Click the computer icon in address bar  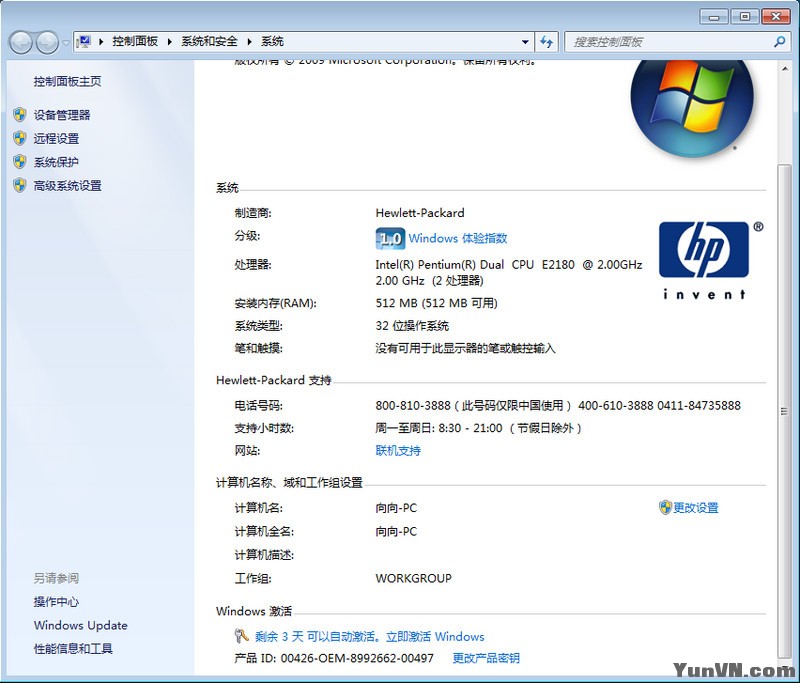84,41
